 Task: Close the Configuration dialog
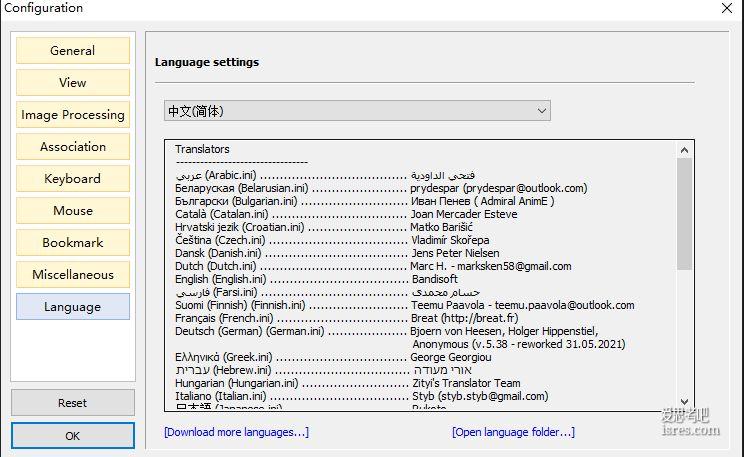pos(726,8)
